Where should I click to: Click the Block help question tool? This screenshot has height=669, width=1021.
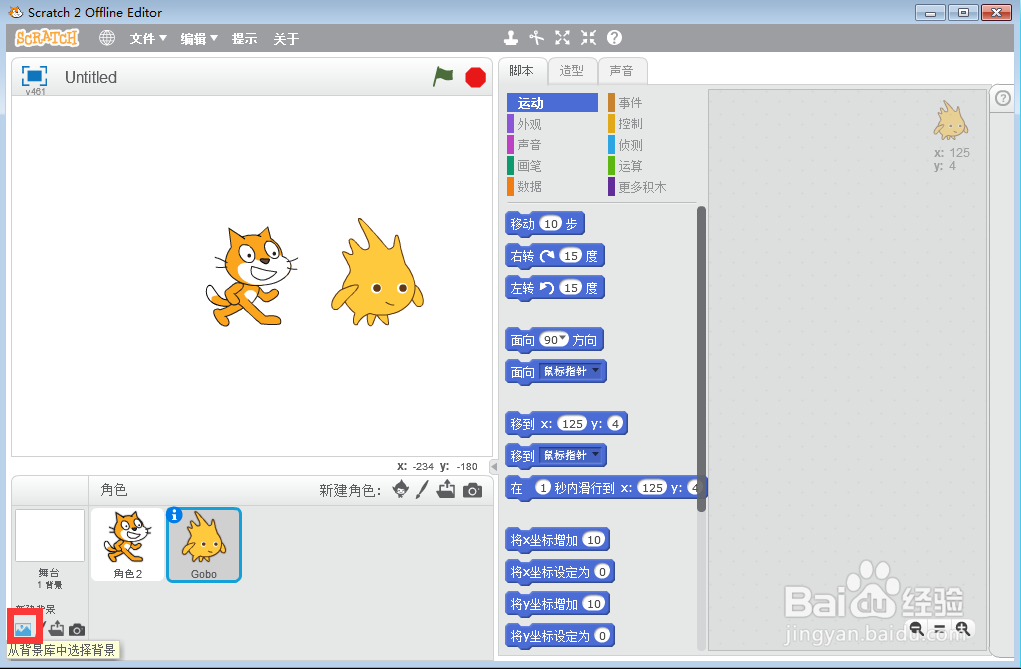tap(614, 38)
